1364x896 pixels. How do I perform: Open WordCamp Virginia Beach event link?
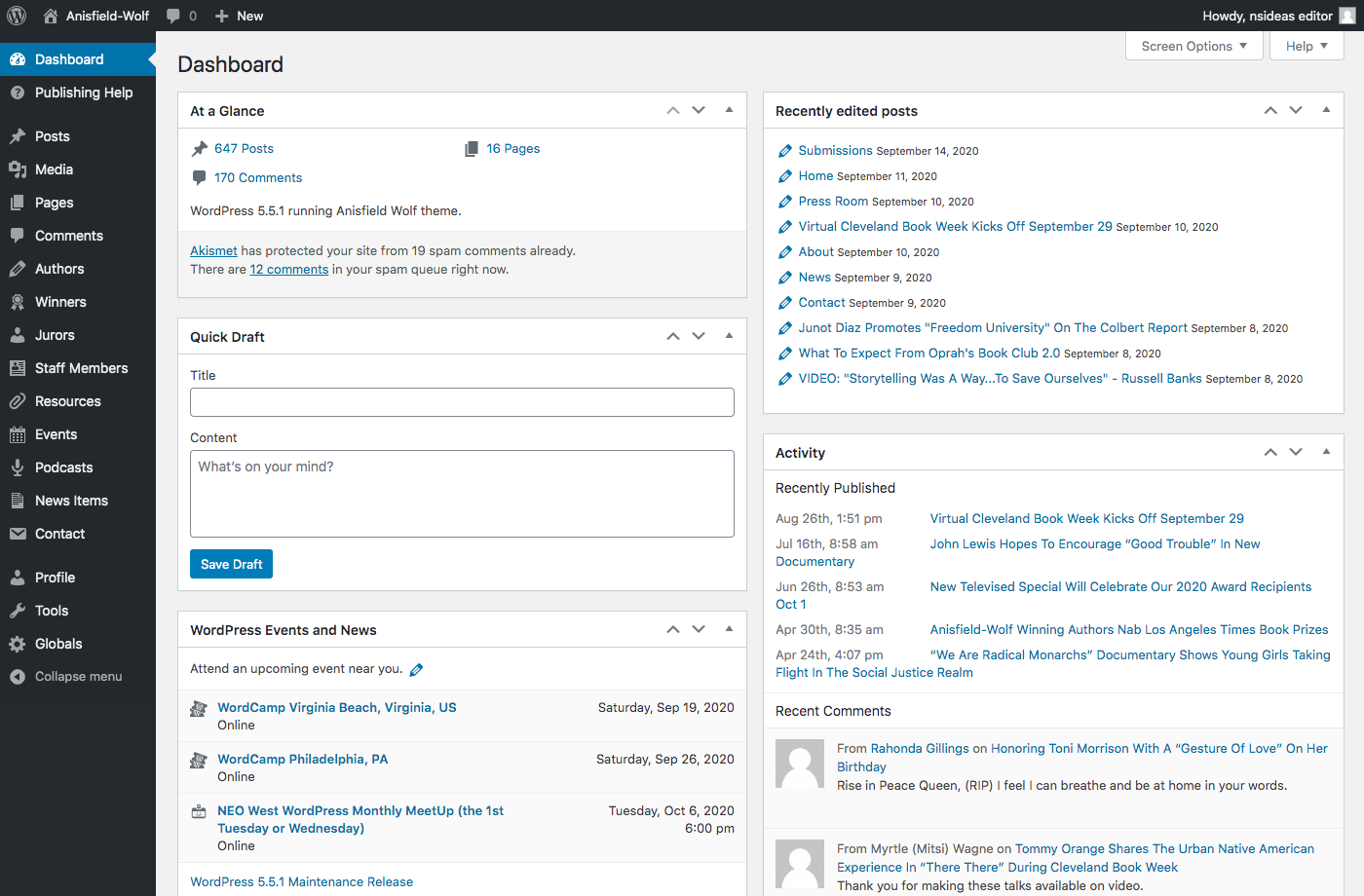pyautogui.click(x=337, y=708)
